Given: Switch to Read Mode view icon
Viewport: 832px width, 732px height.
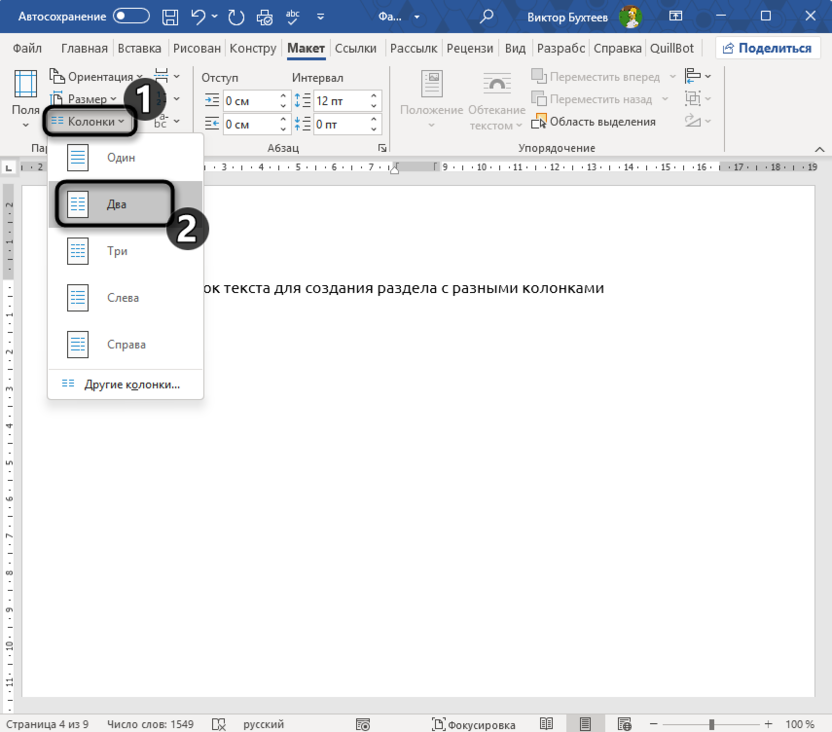Looking at the screenshot, I should (546, 724).
